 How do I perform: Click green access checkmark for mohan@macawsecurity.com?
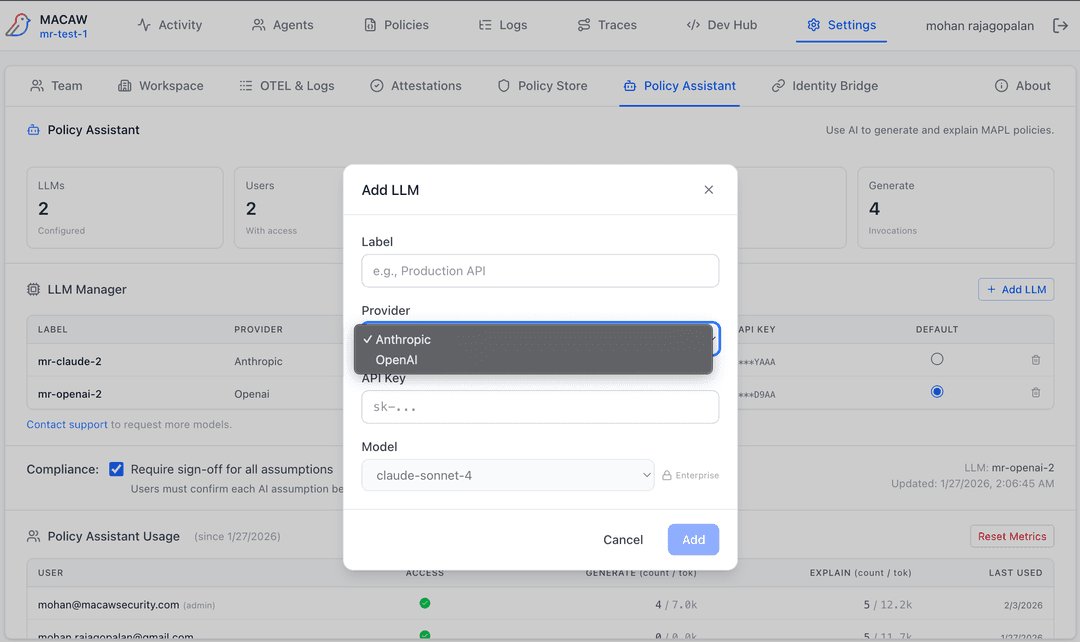pos(425,604)
